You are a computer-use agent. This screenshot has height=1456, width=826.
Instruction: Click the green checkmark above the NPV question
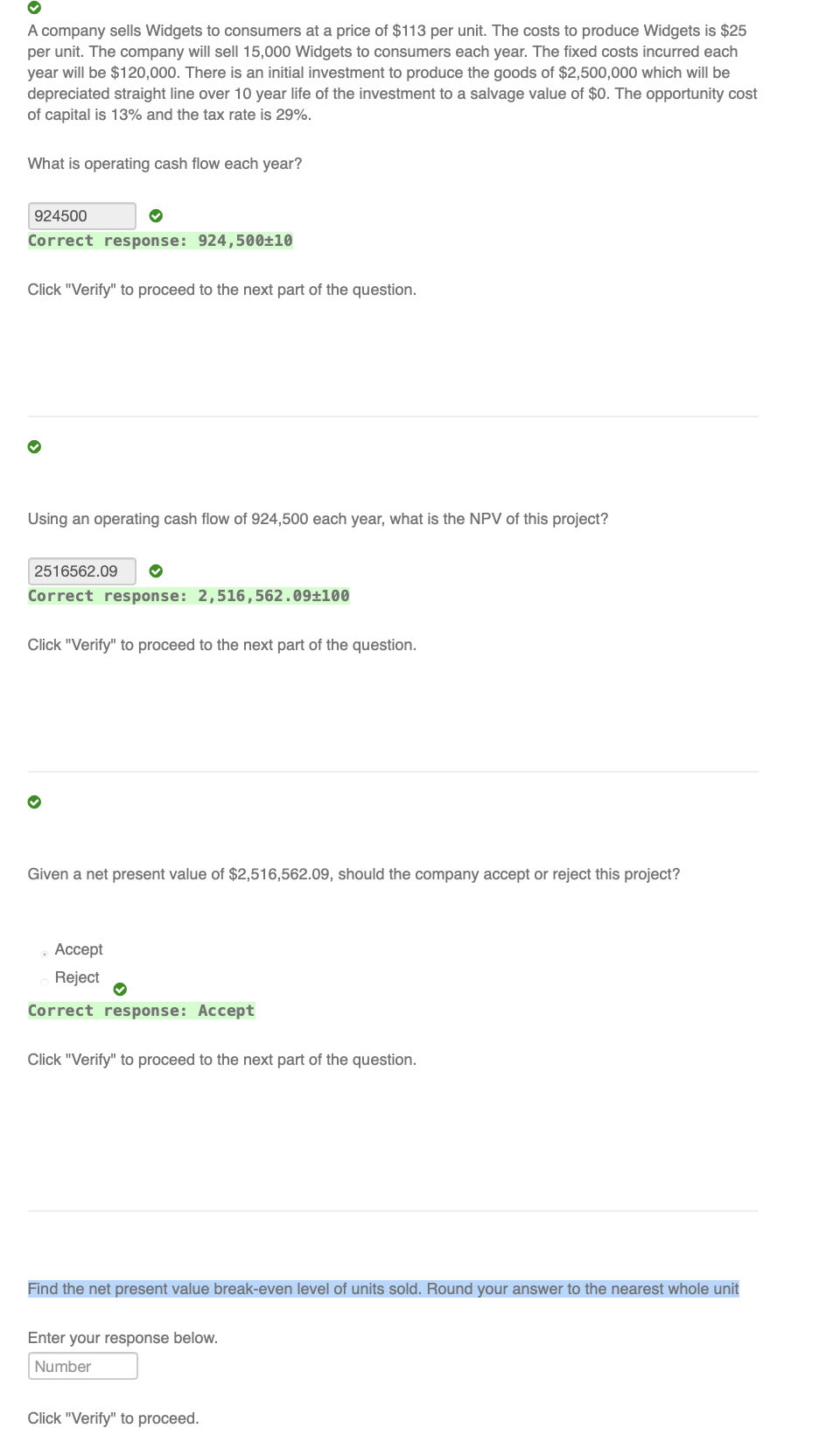pos(34,446)
